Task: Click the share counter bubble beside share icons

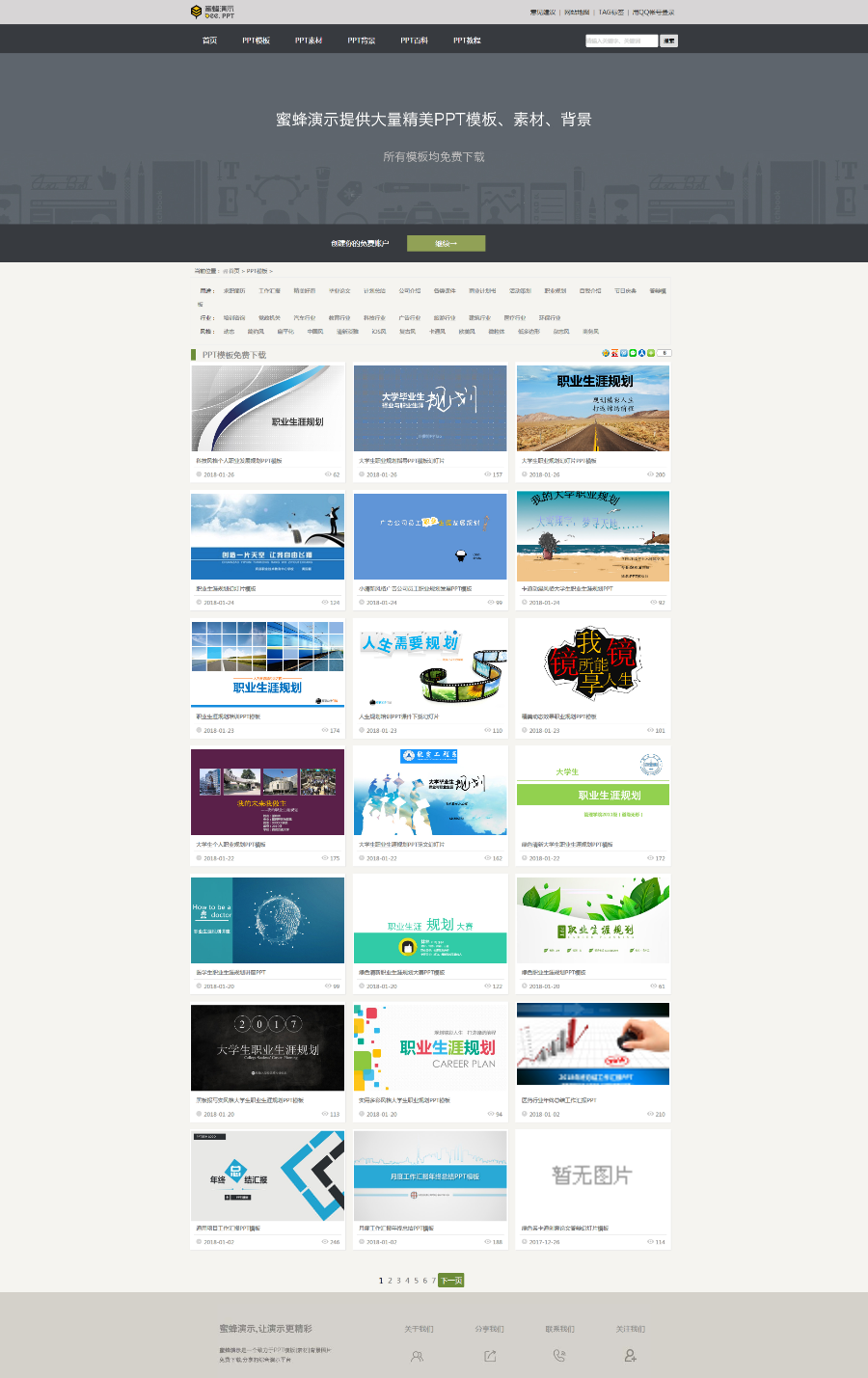Action: click(664, 354)
